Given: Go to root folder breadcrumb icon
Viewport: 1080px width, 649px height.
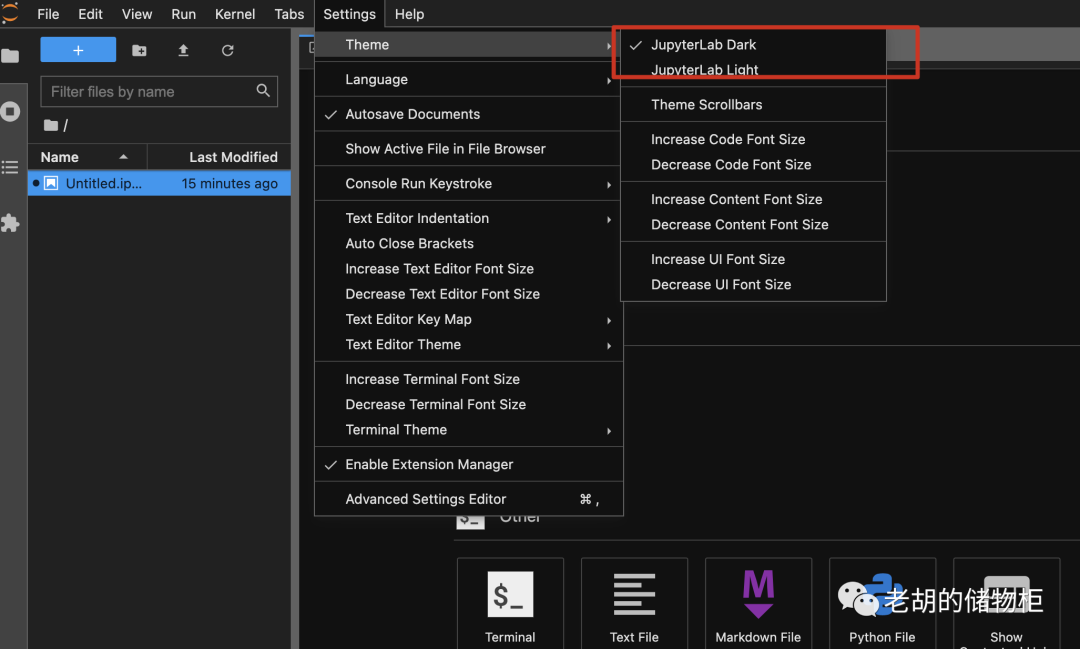Looking at the screenshot, I should tap(51, 125).
